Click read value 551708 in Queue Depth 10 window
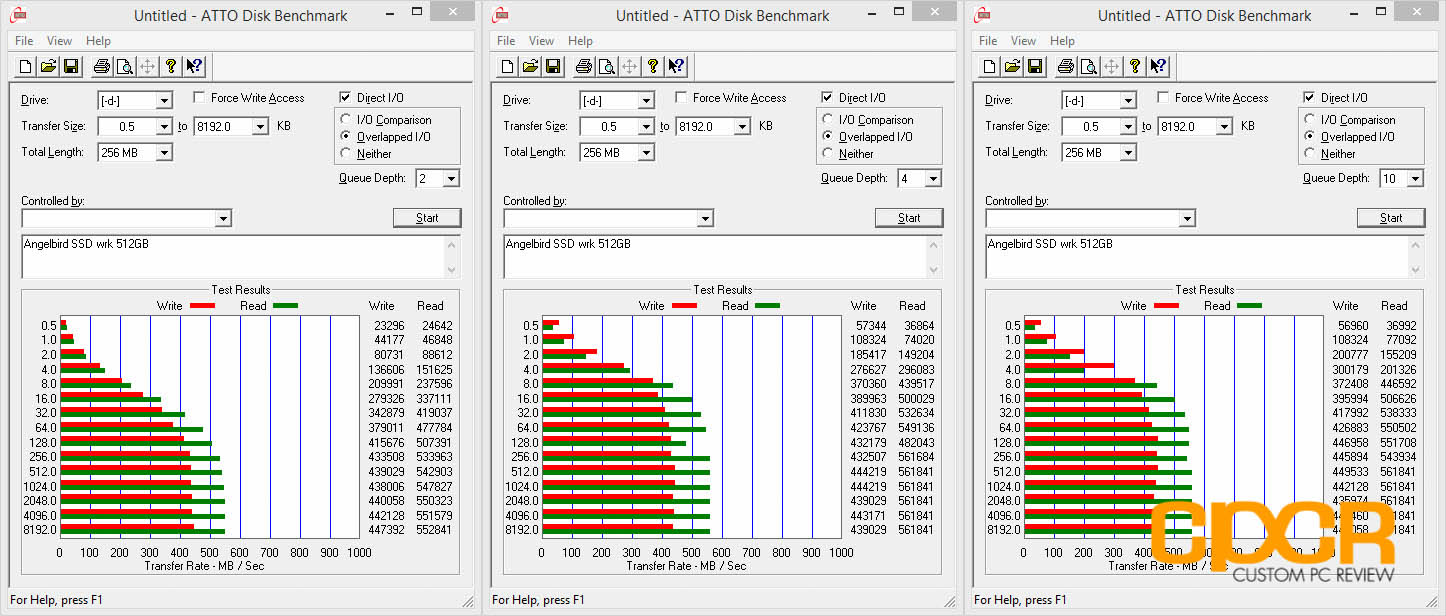The width and height of the screenshot is (1446, 616). pos(1397,443)
